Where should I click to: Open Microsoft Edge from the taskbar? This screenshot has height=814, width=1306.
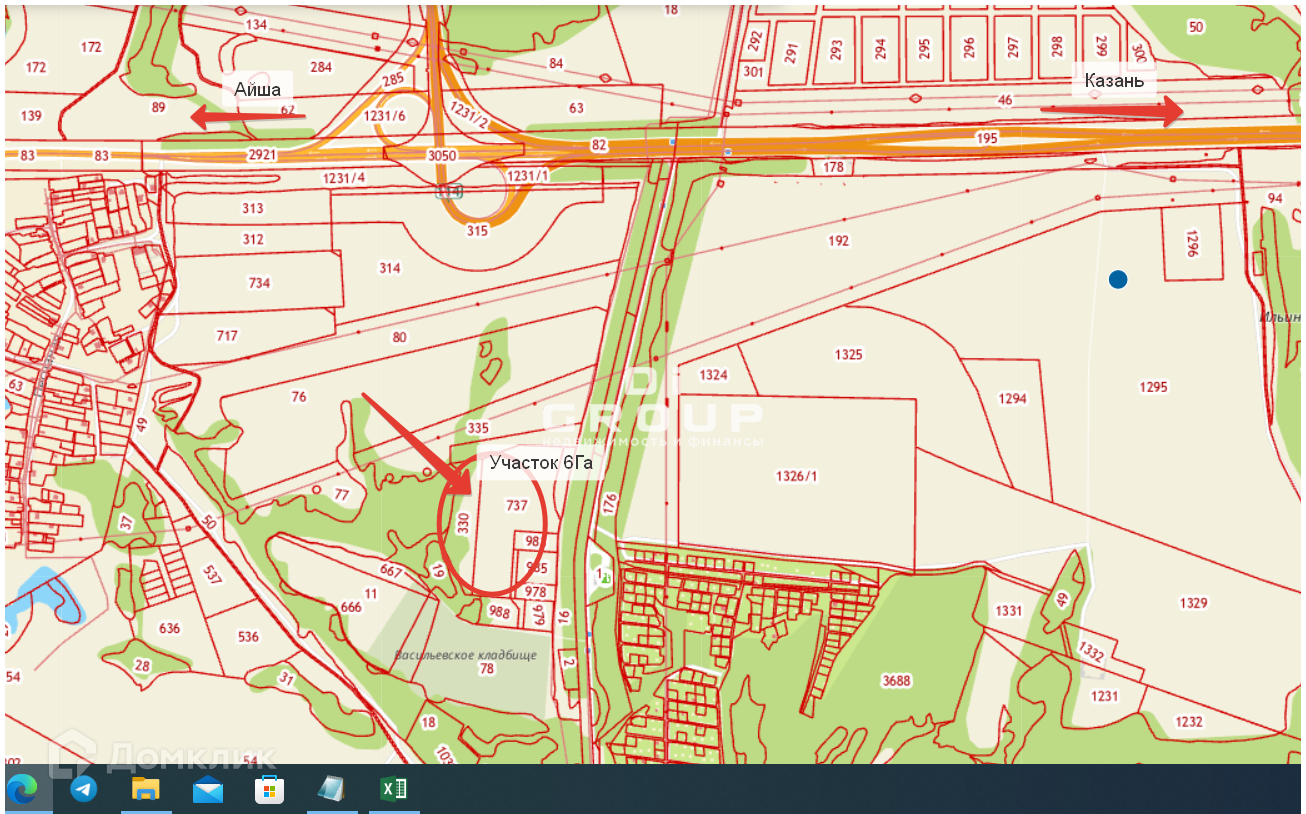pos(22,789)
